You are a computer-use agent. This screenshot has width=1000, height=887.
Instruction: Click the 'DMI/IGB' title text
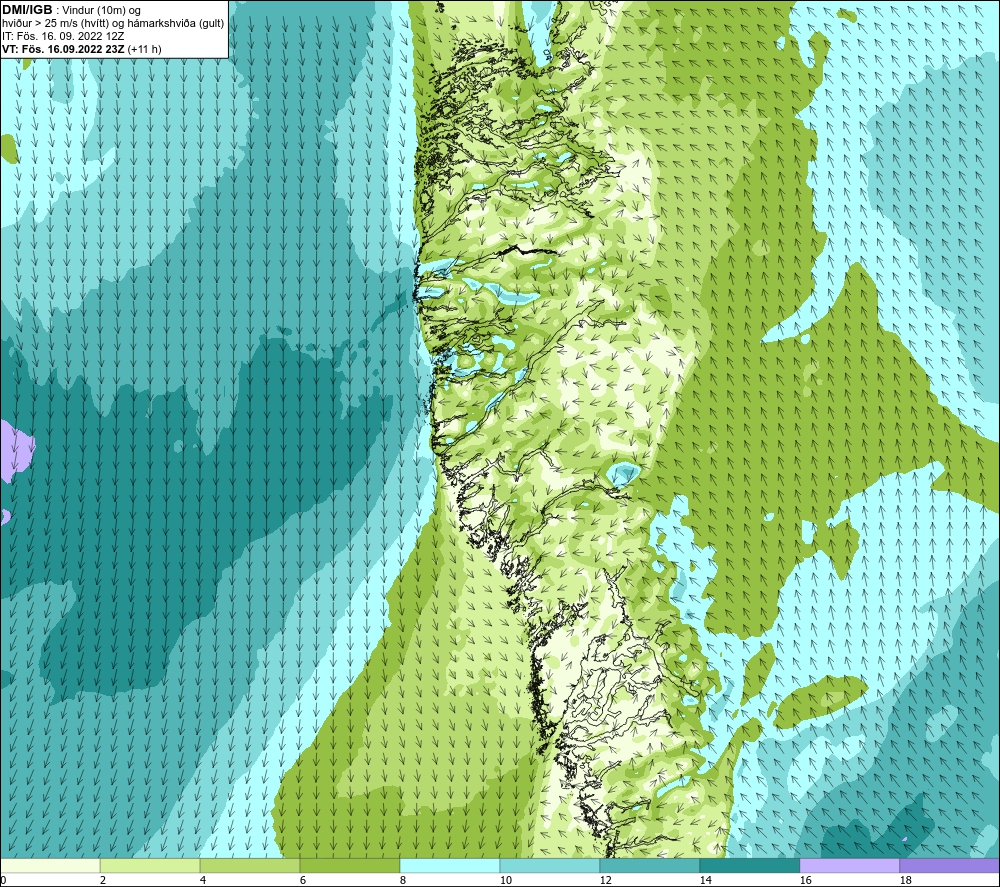pyautogui.click(x=27, y=10)
